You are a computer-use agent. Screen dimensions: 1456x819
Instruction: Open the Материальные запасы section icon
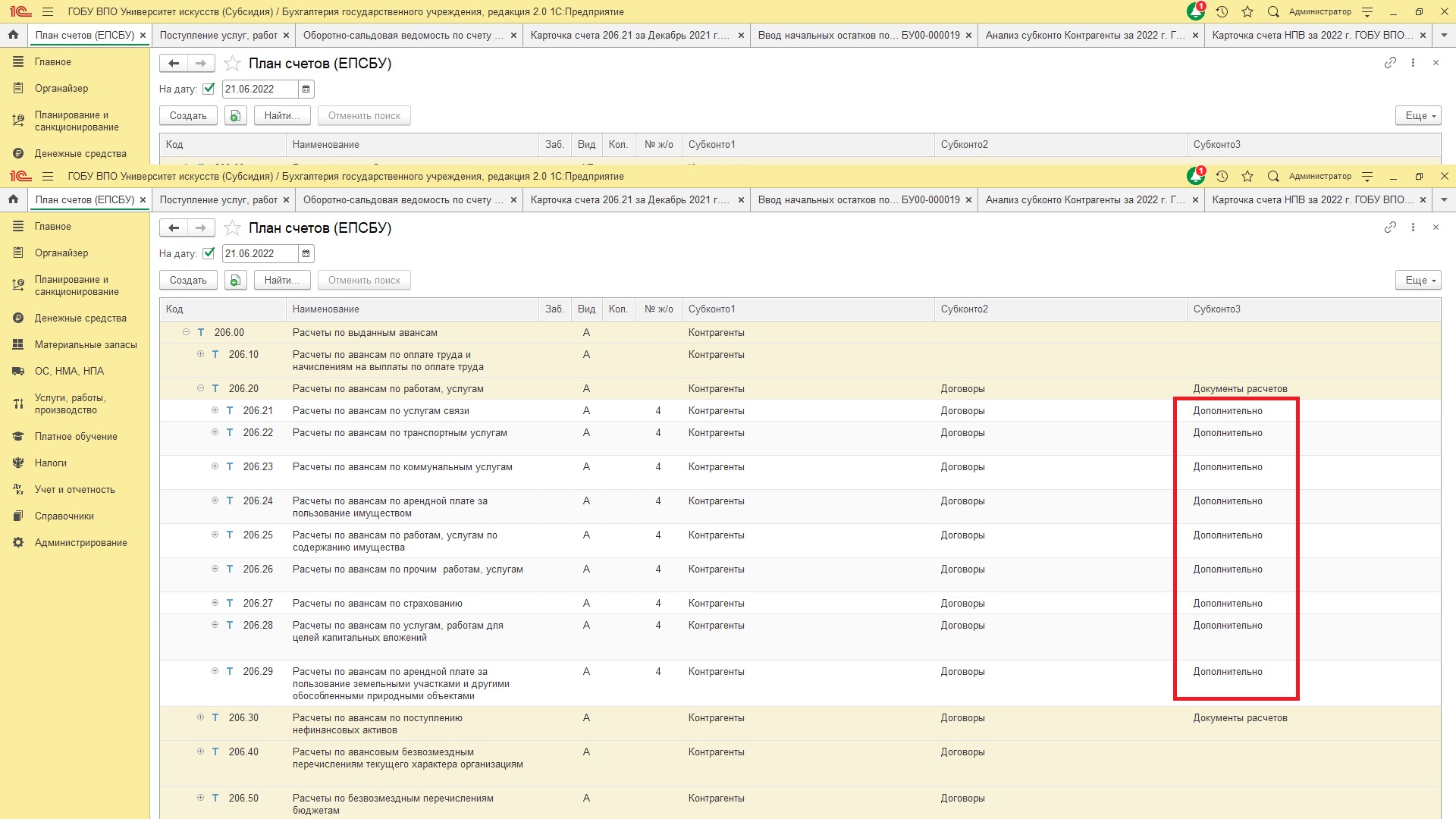(x=18, y=344)
